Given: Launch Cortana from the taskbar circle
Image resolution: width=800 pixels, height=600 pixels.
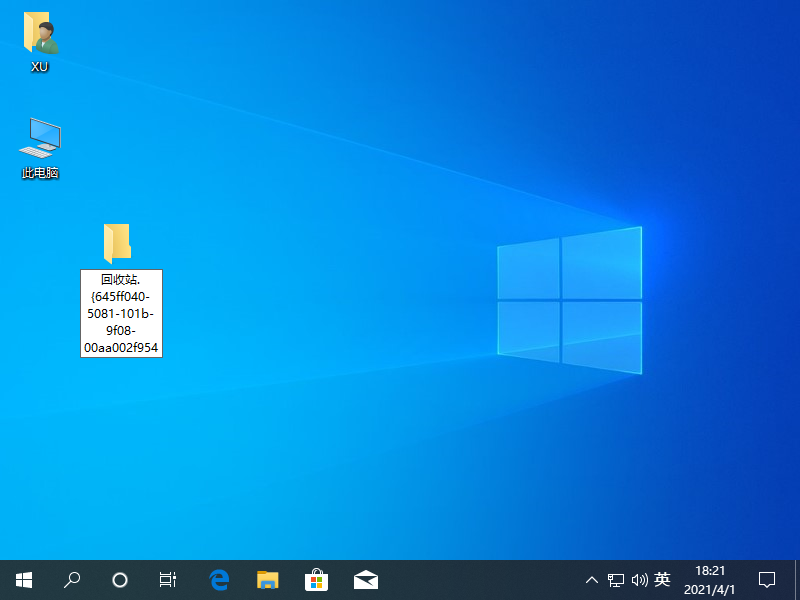Looking at the screenshot, I should point(120,579).
